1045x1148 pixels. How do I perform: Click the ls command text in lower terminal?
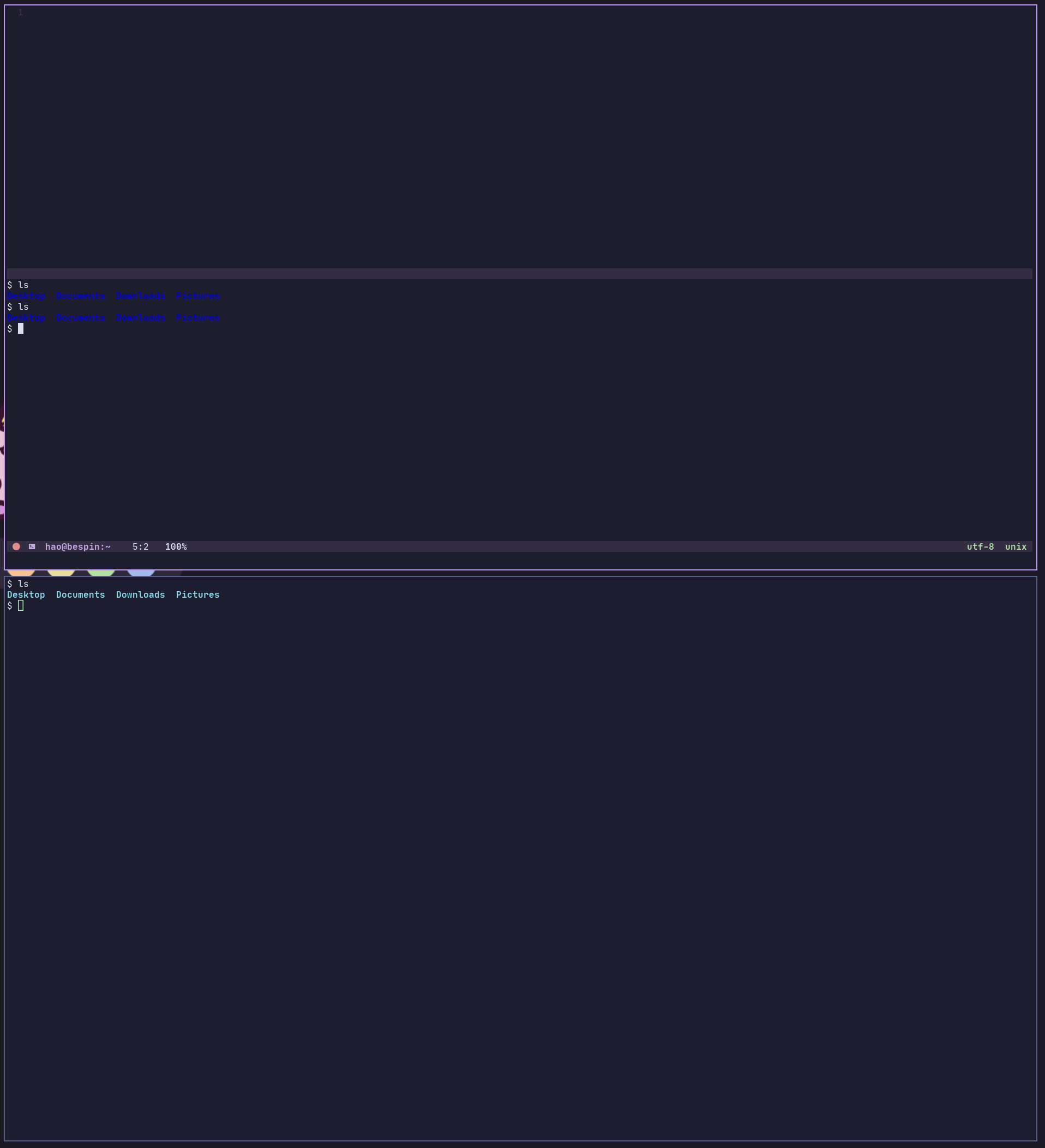coord(23,584)
